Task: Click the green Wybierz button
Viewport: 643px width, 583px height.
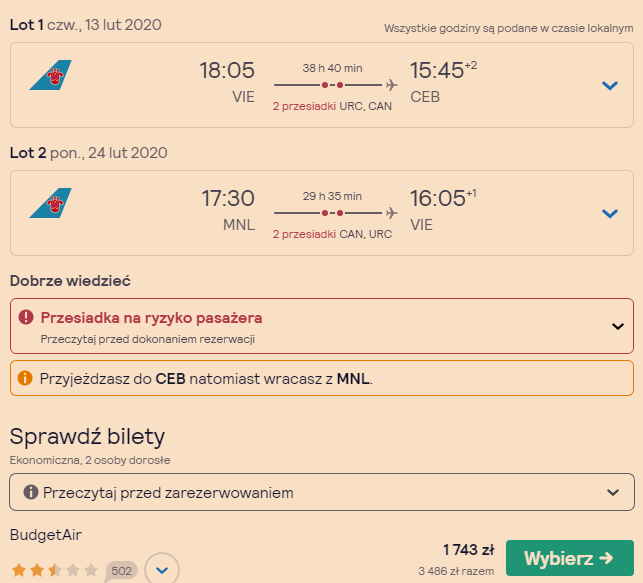Action: (570, 558)
